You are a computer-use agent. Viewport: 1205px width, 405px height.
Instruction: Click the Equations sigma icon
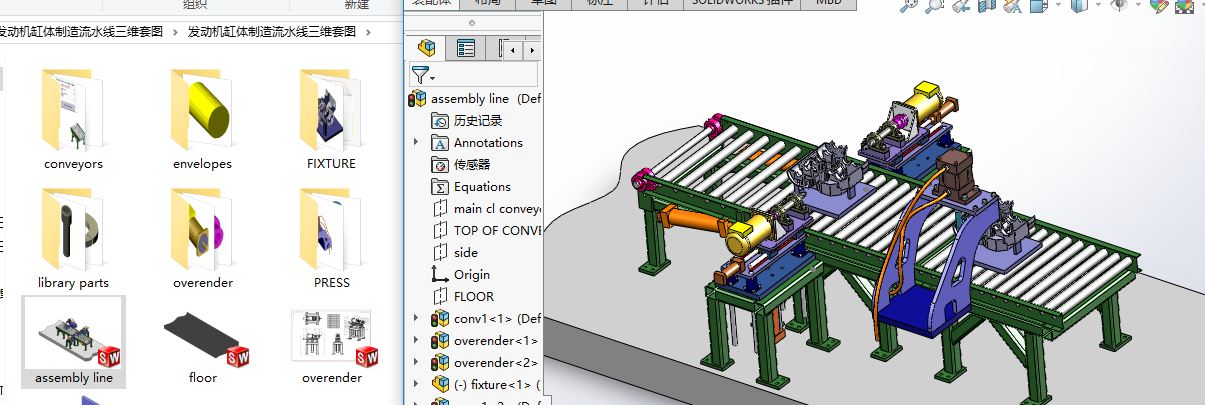tap(441, 187)
